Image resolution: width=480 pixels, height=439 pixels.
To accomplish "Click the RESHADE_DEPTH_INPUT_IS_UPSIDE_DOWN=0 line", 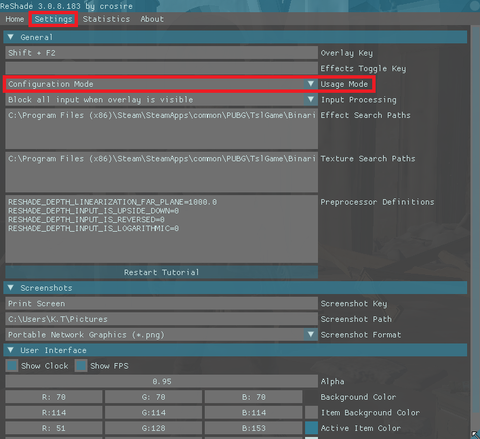I will click(94, 211).
